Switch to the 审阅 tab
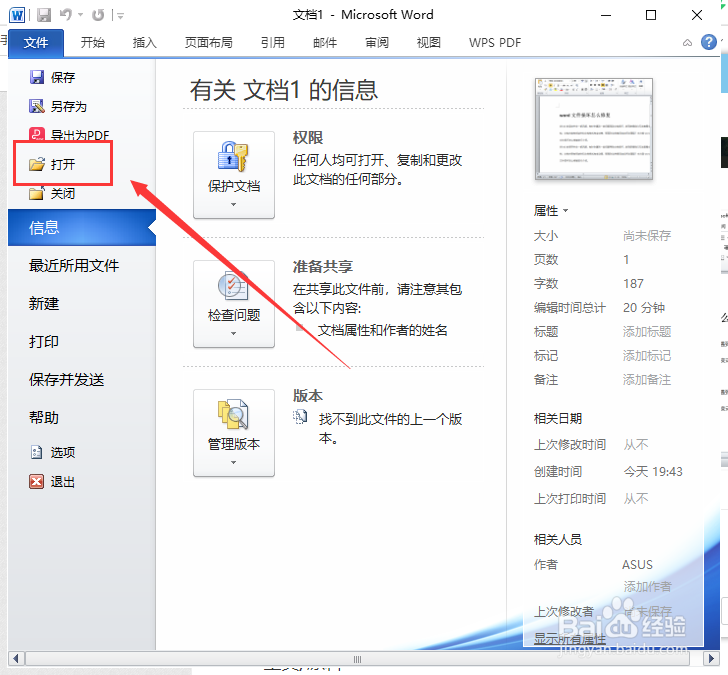Viewport: 728px width, 675px height. pyautogui.click(x=377, y=43)
